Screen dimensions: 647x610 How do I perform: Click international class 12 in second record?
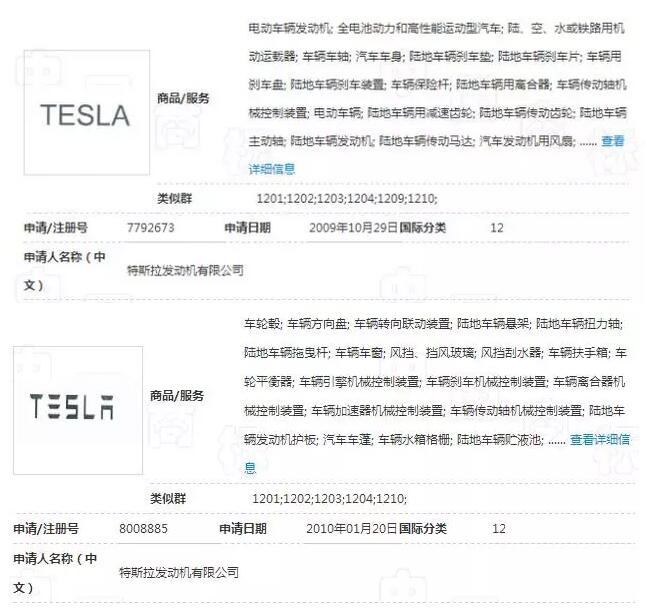(498, 529)
